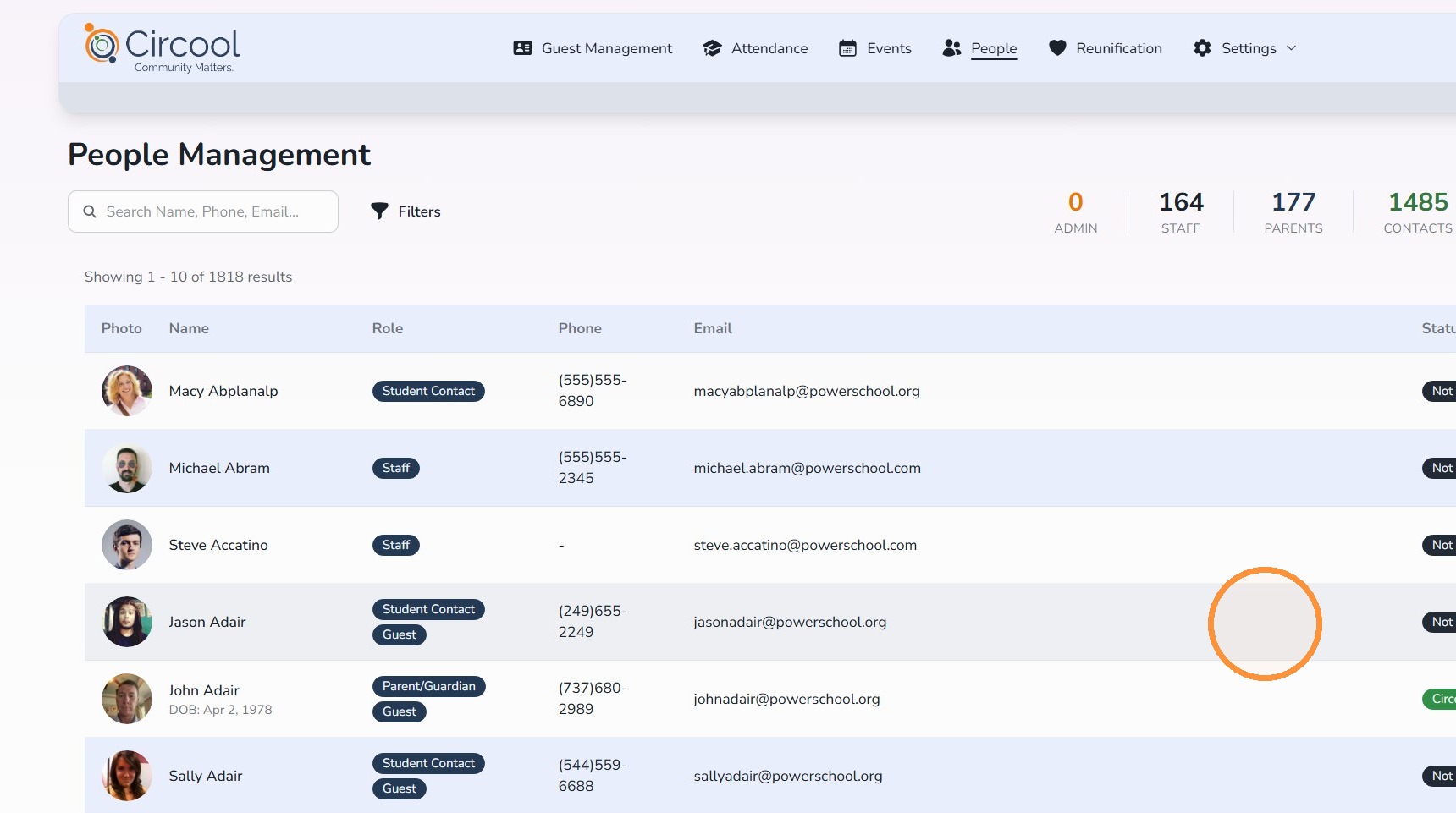Expand the Settings dropdown chevron
The image size is (1456, 813).
coord(1291,48)
